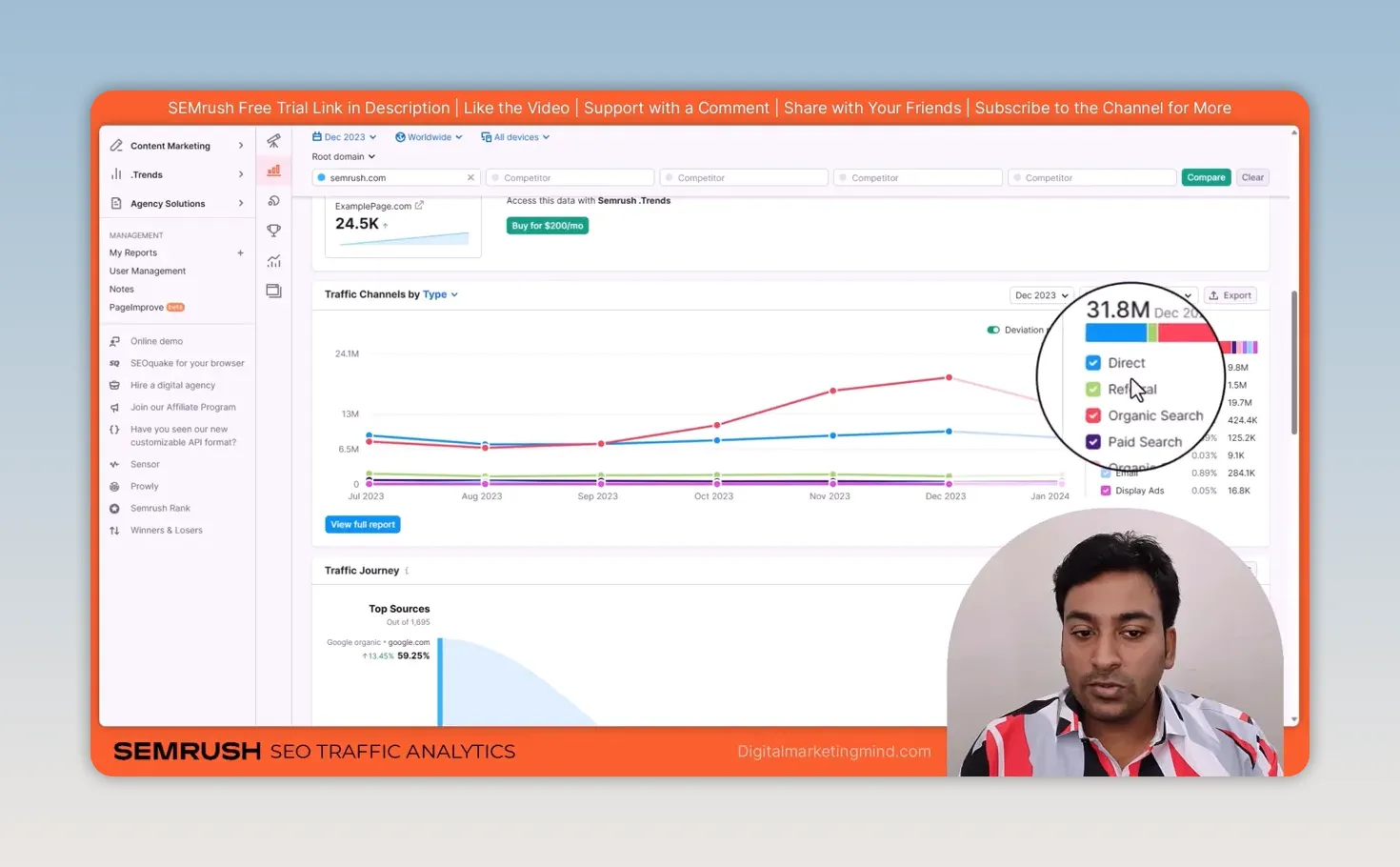Expand the Agency Solutions menu
Screen dimensions: 1400x867
click(241, 203)
